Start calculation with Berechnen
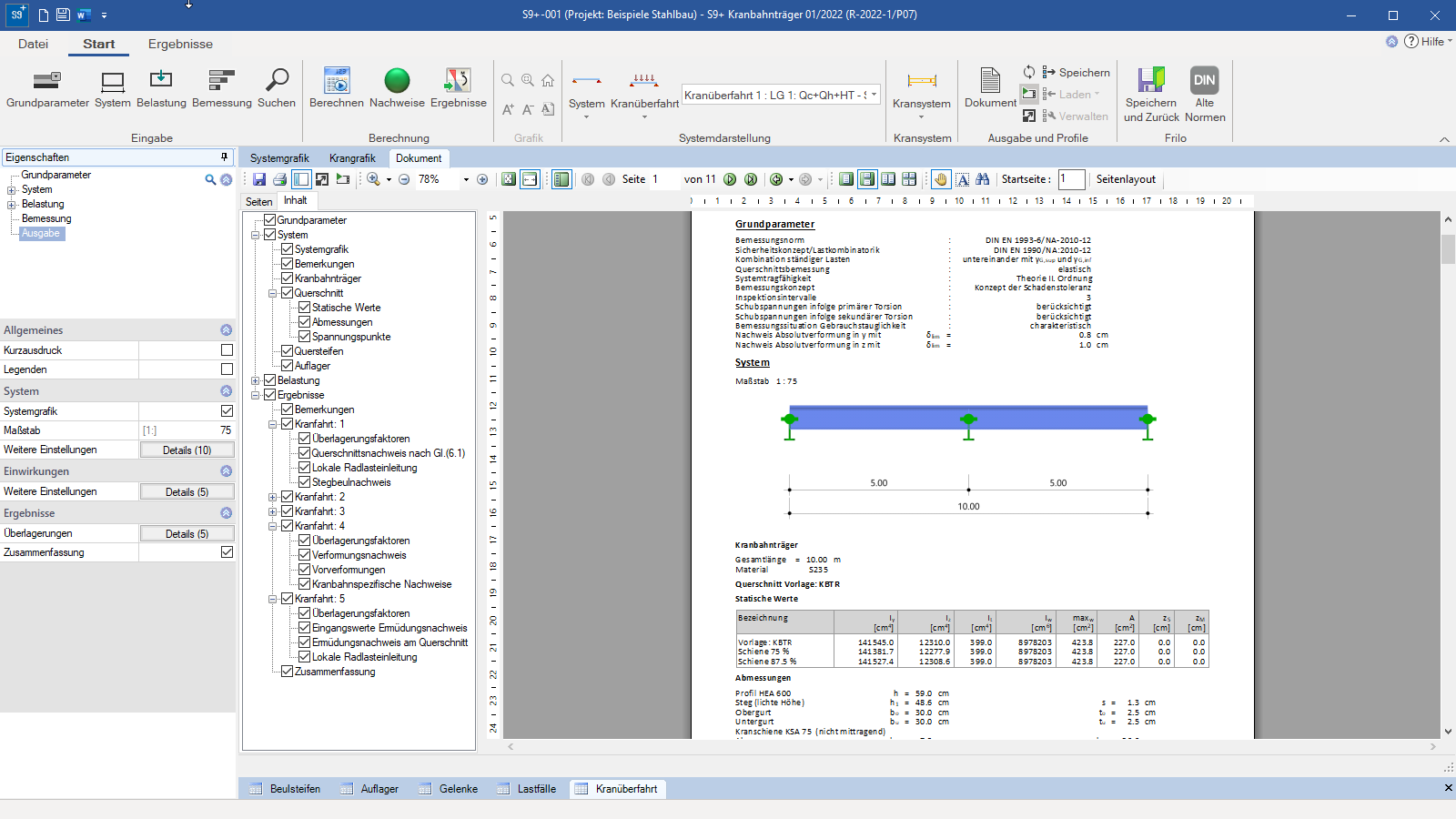Image resolution: width=1456 pixels, height=819 pixels. click(337, 88)
